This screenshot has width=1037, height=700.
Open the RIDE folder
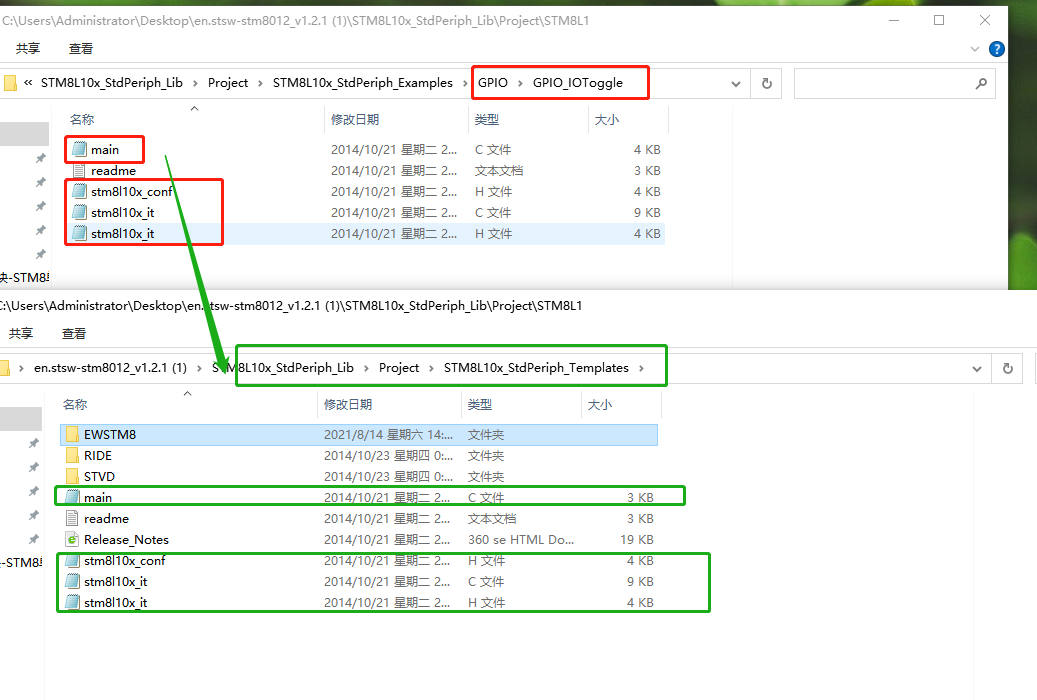tap(95, 455)
